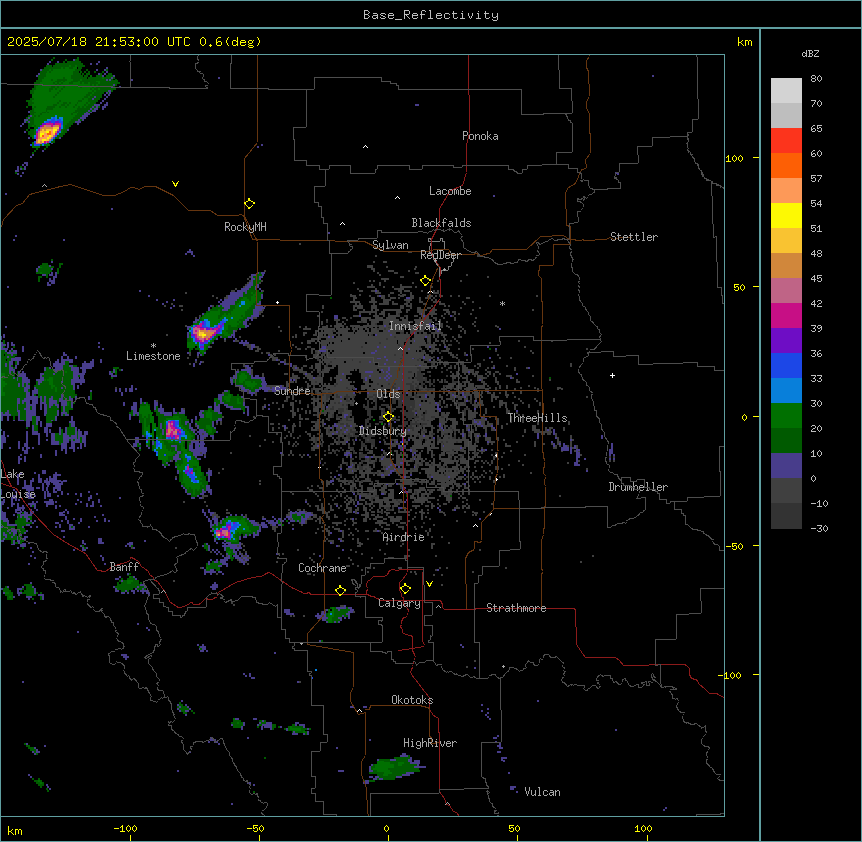
Task: Pick the royal blue 33-36 dBZ swatch
Action: point(786,365)
